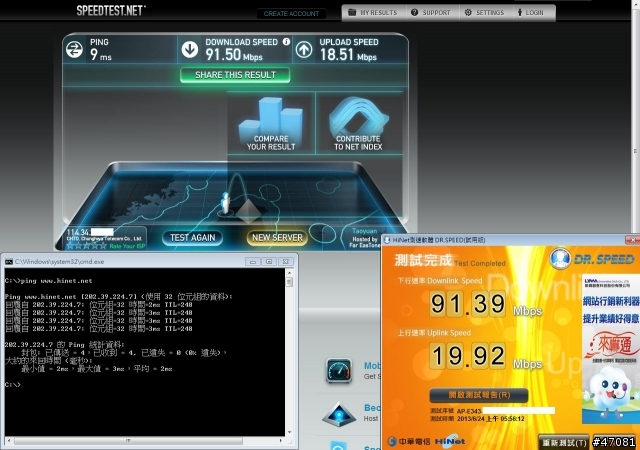Click the server pyramid marker on map

pyautogui.click(x=248, y=211)
